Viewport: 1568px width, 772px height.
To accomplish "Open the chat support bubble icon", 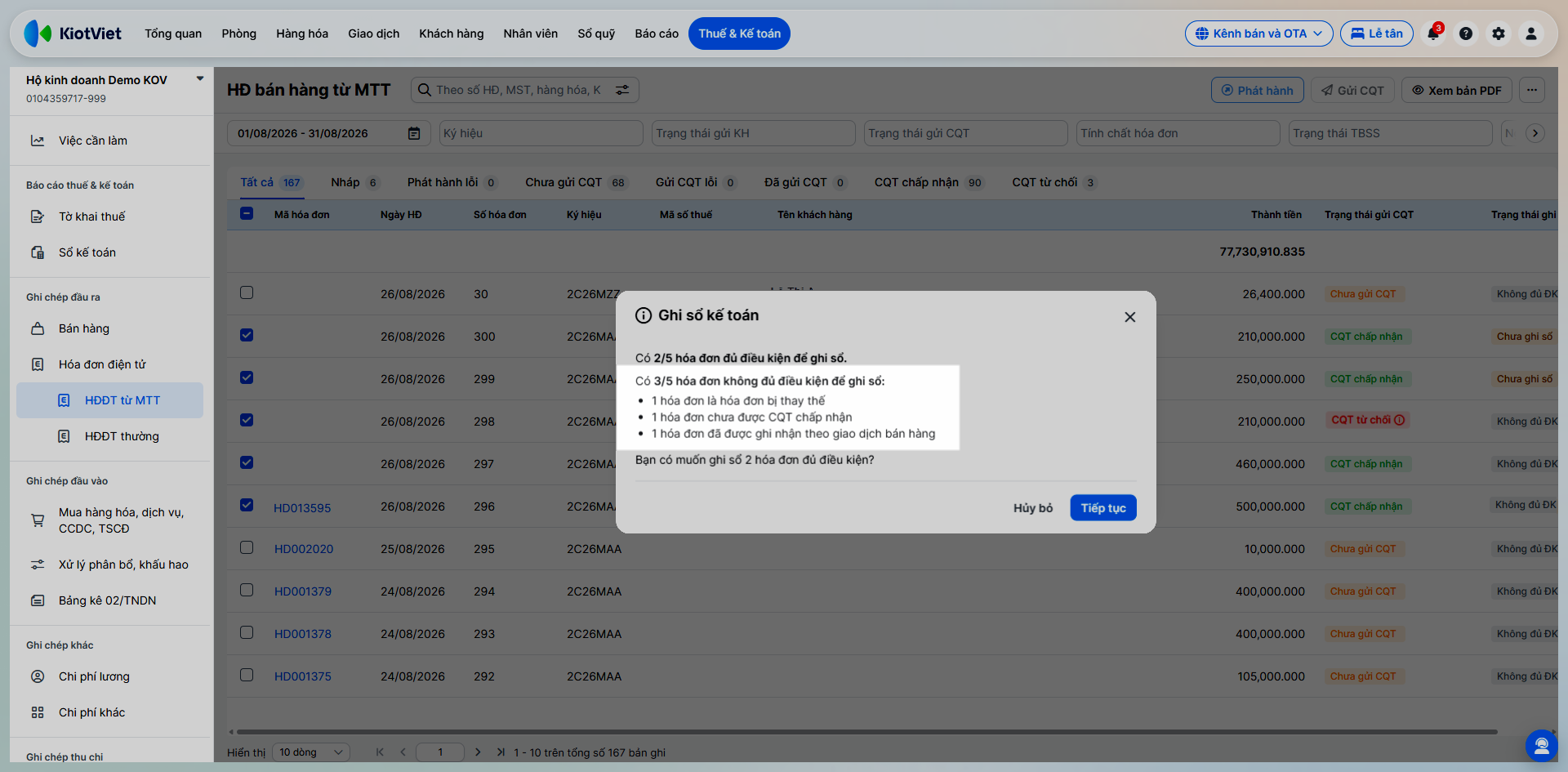I will [x=1542, y=745].
